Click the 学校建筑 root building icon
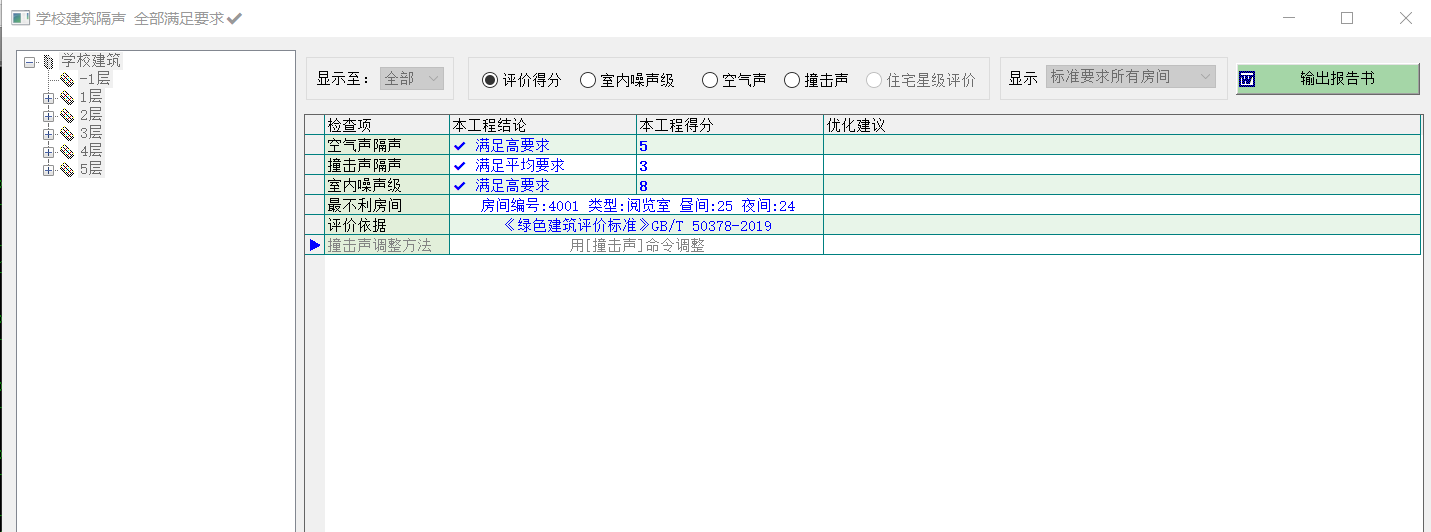This screenshot has height=532, width=1431. point(48,62)
